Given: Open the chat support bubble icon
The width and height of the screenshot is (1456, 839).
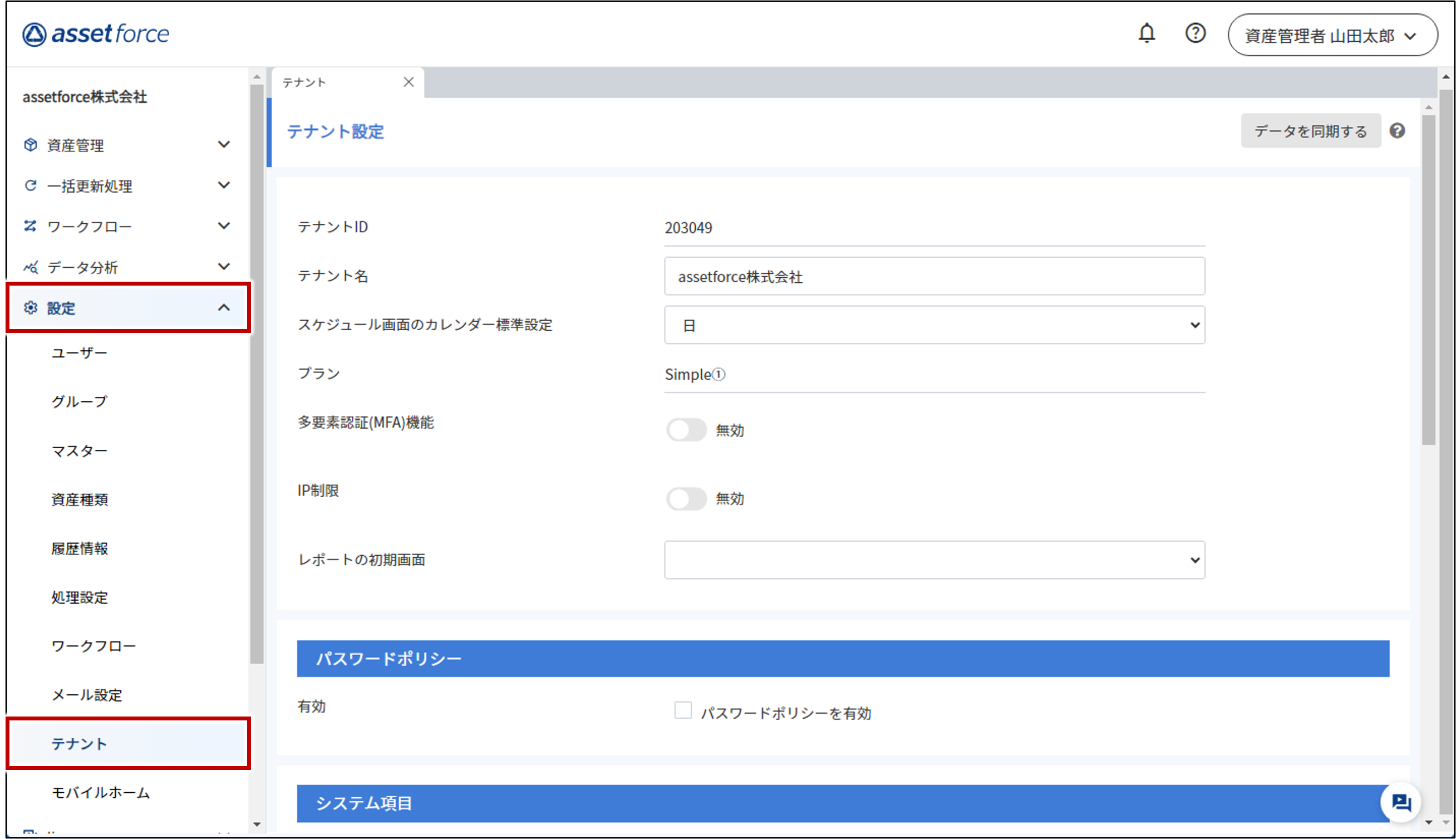Looking at the screenshot, I should coord(1400,802).
